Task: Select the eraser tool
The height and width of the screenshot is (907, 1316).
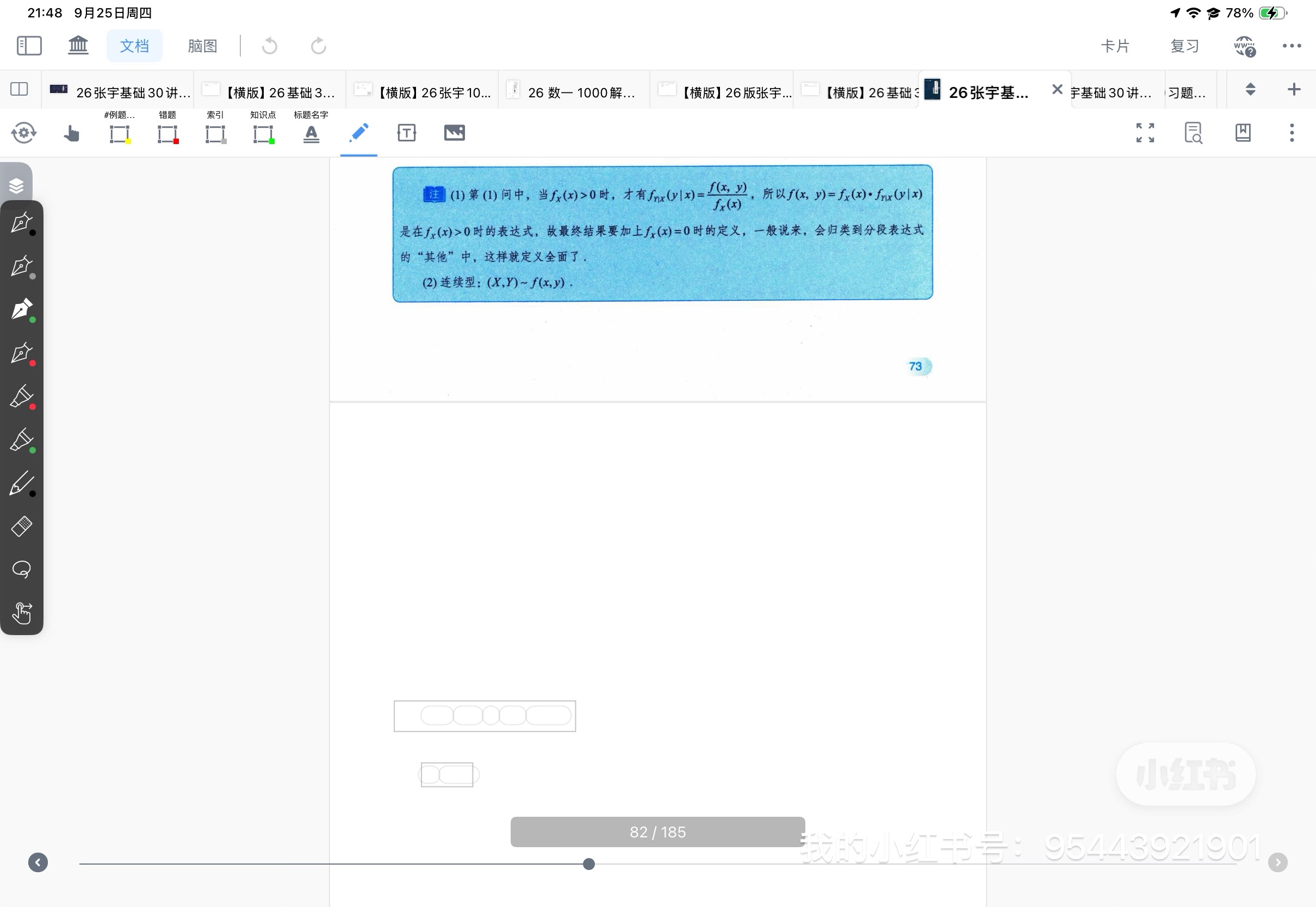Action: (22, 526)
